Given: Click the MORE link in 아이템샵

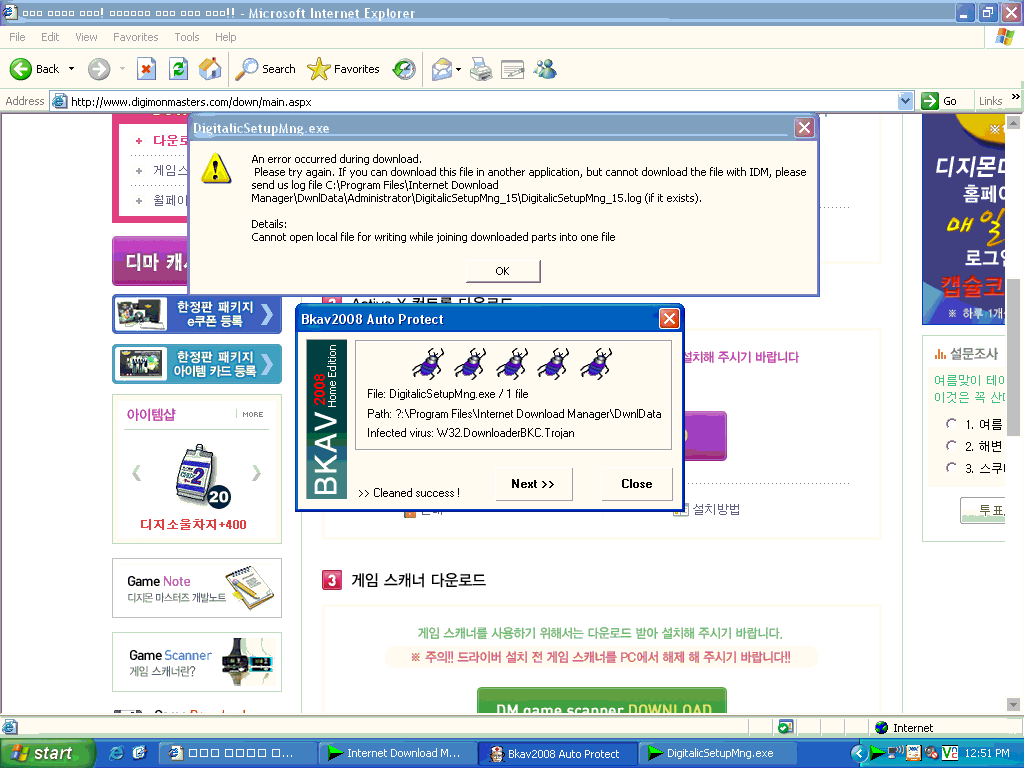Looking at the screenshot, I should pos(253,414).
